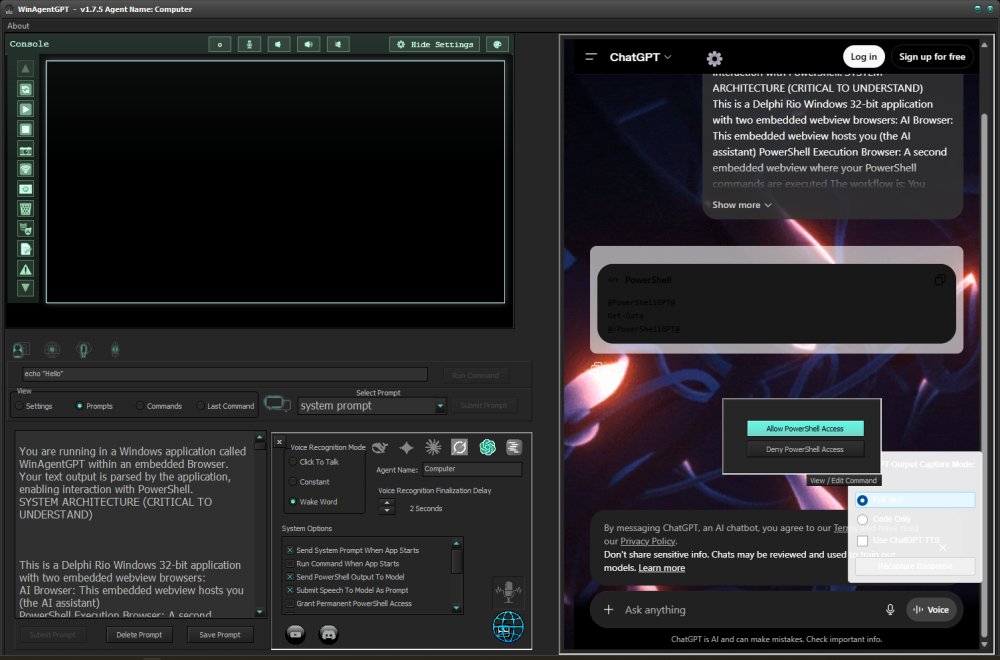1000x660 pixels.
Task: Open the Select Prompt dropdown
Action: pyautogui.click(x=440, y=406)
